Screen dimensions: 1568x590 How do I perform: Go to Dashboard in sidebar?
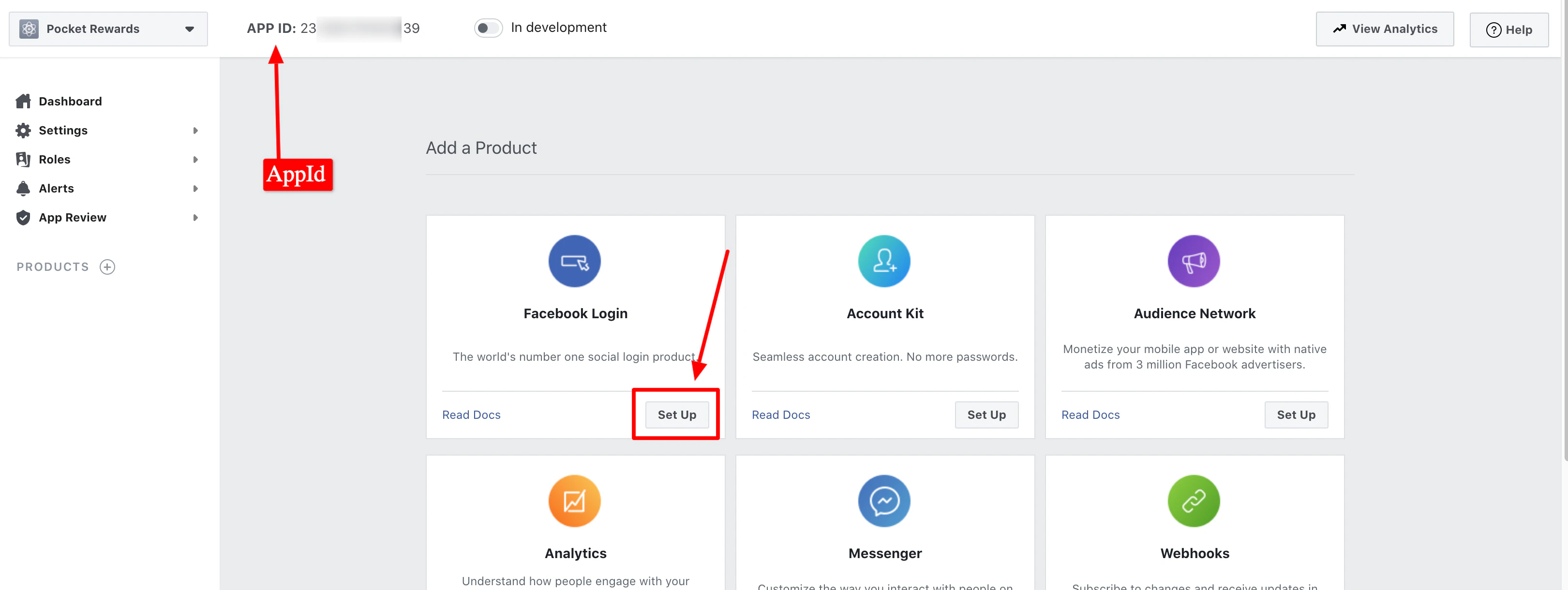(70, 101)
